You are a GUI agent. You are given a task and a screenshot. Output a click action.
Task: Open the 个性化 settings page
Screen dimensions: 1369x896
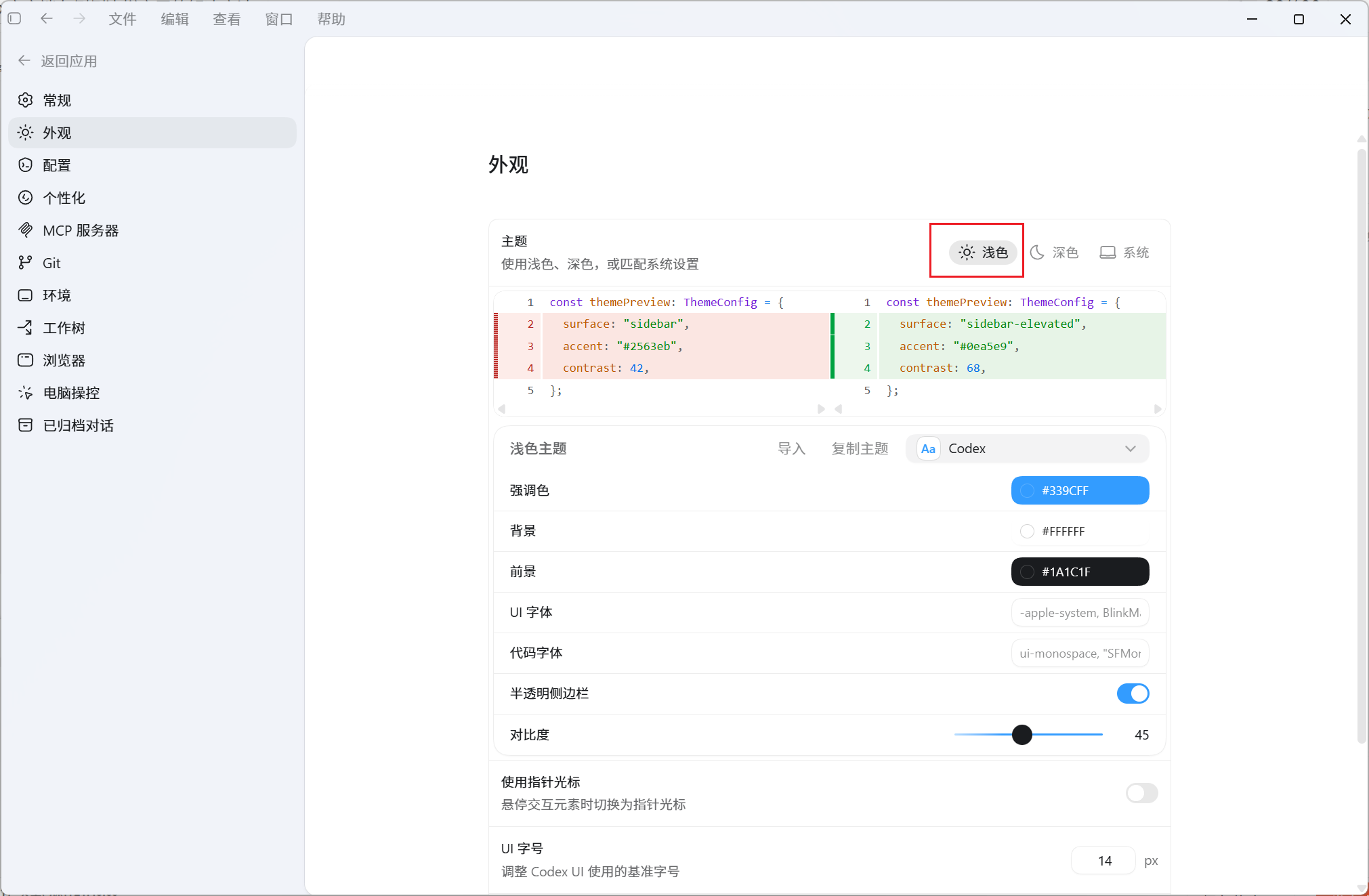(x=152, y=198)
